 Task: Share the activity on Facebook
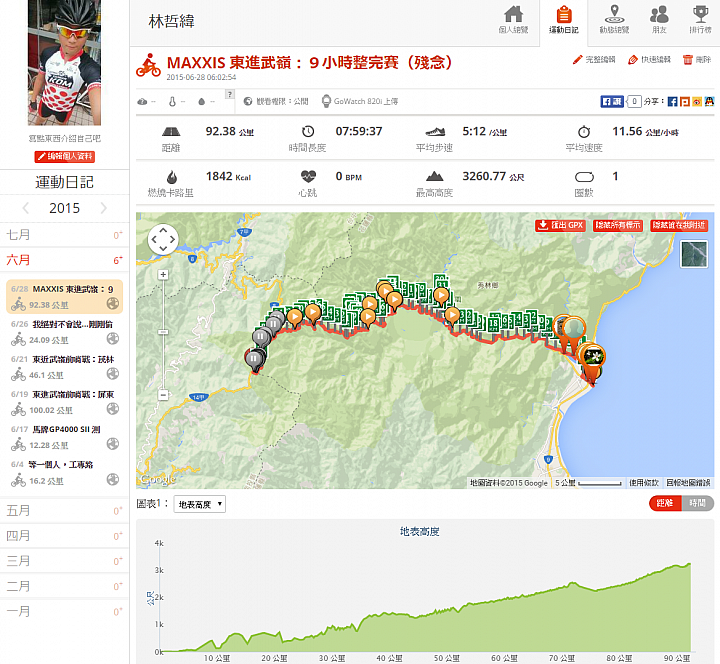click(x=672, y=101)
